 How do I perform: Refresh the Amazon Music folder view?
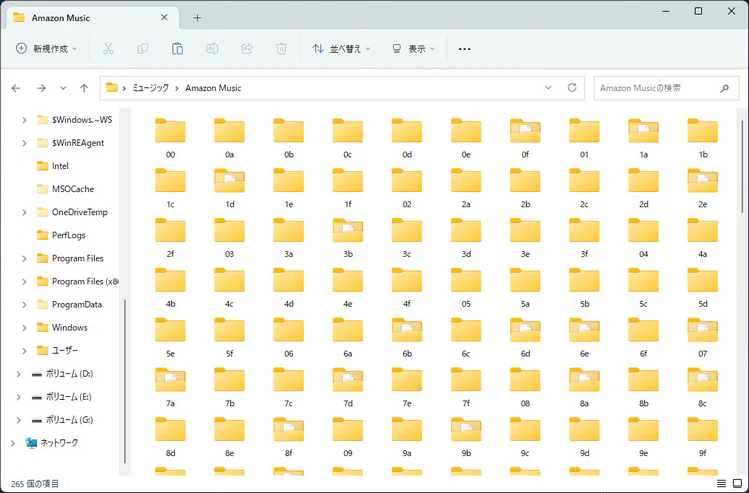click(572, 87)
